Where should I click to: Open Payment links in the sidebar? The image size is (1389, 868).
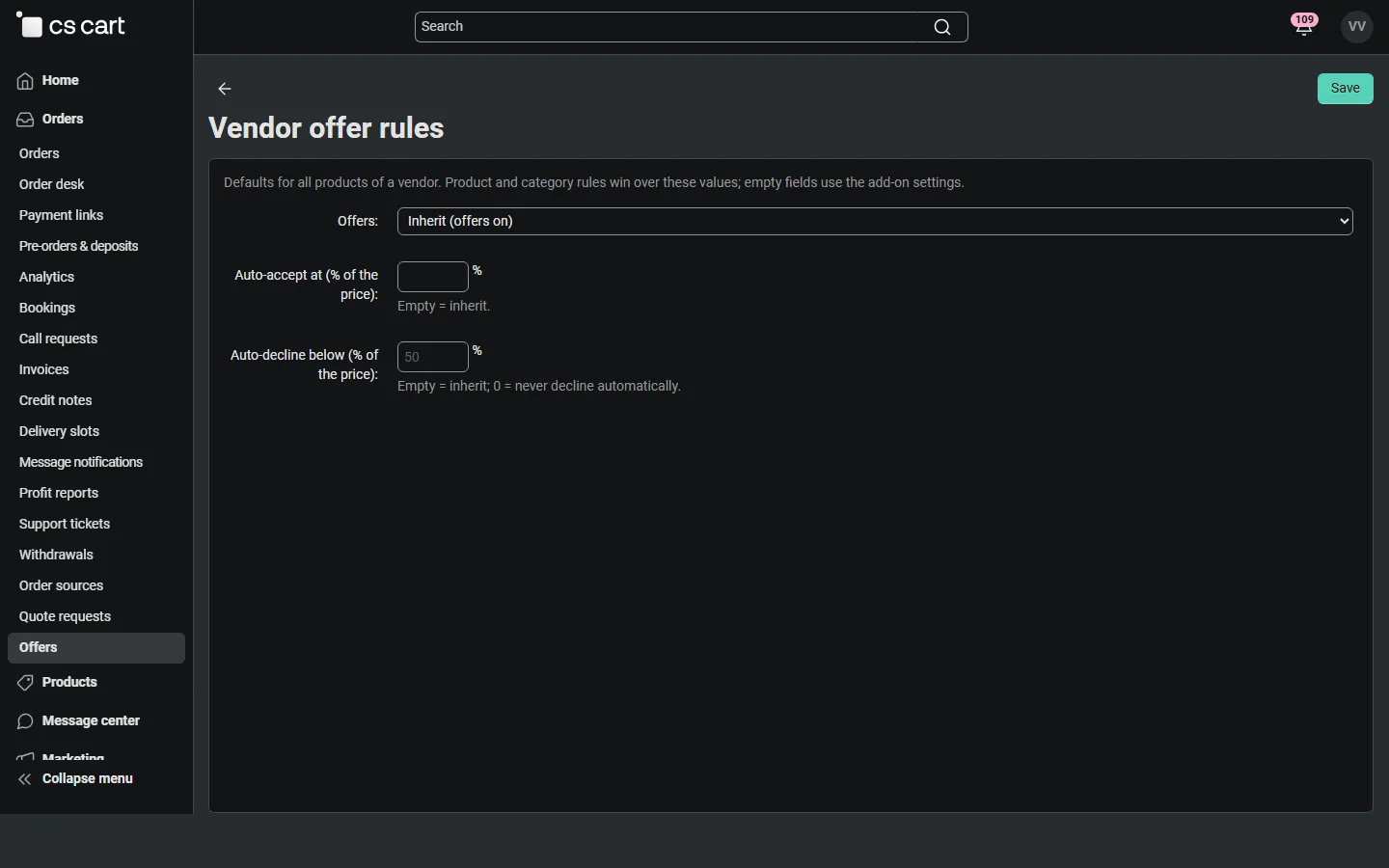click(x=61, y=215)
